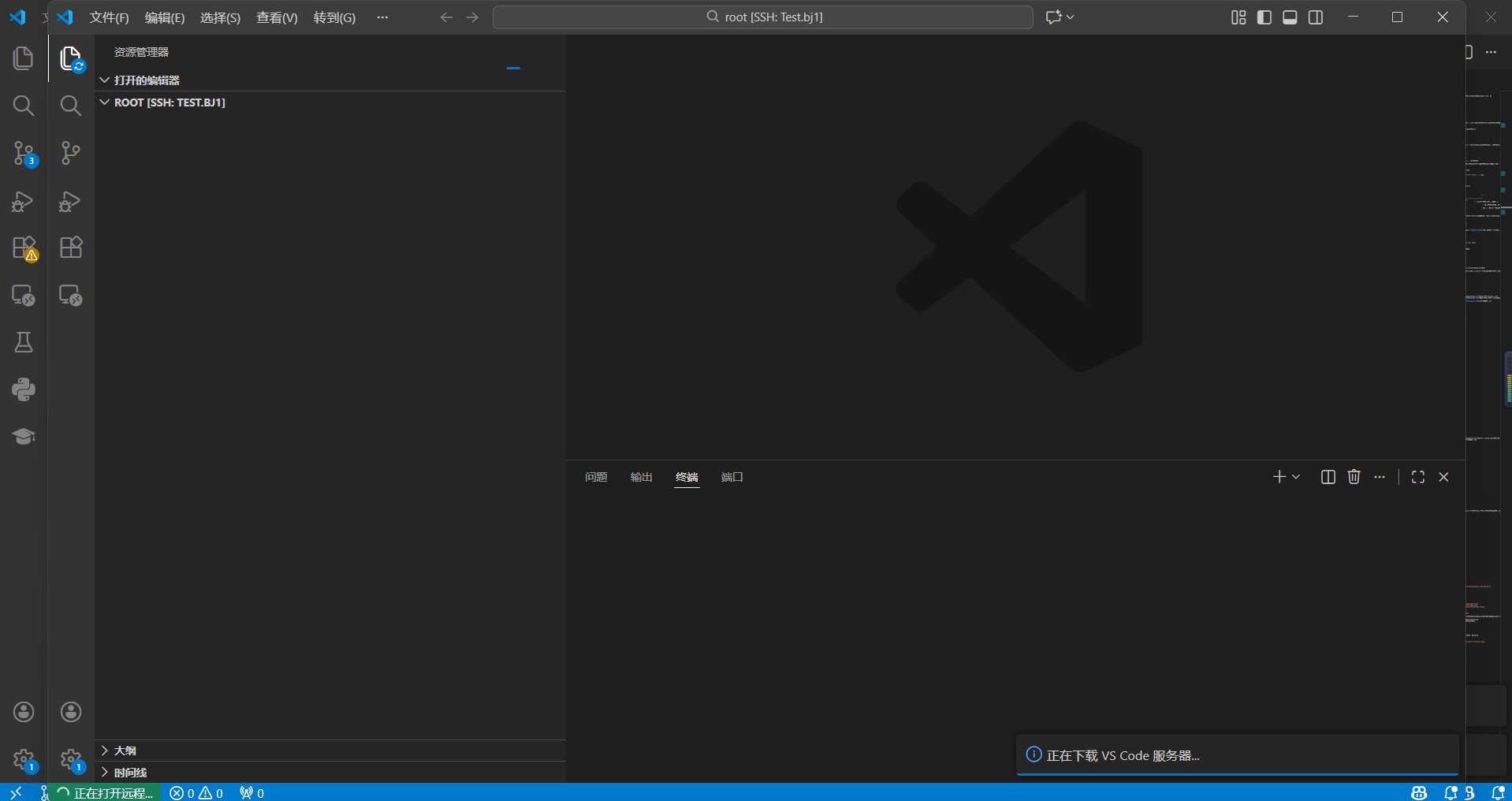Click the command center search box
Image resolution: width=1512 pixels, height=801 pixels.
pos(762,17)
